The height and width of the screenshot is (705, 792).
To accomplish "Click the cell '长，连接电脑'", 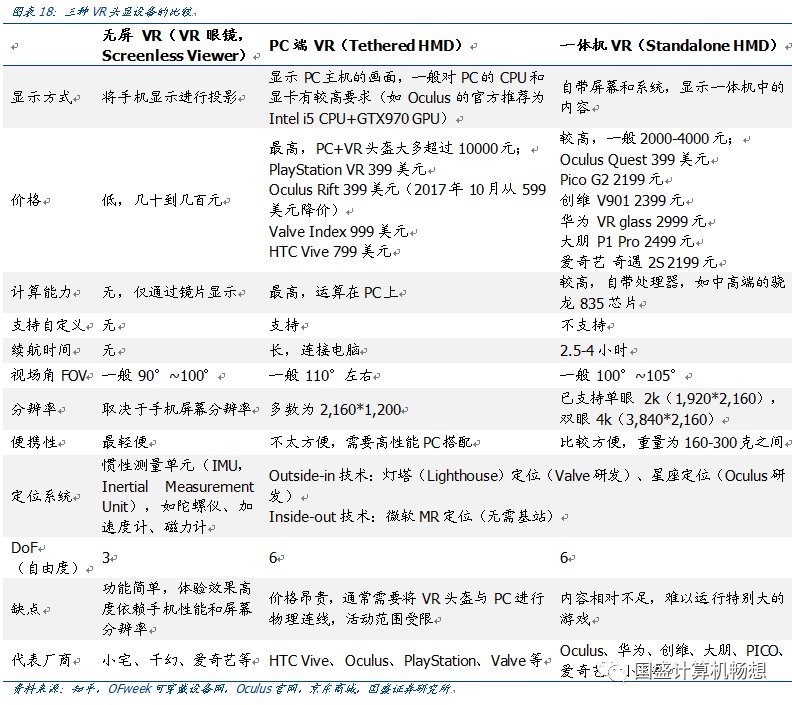I will coord(314,350).
